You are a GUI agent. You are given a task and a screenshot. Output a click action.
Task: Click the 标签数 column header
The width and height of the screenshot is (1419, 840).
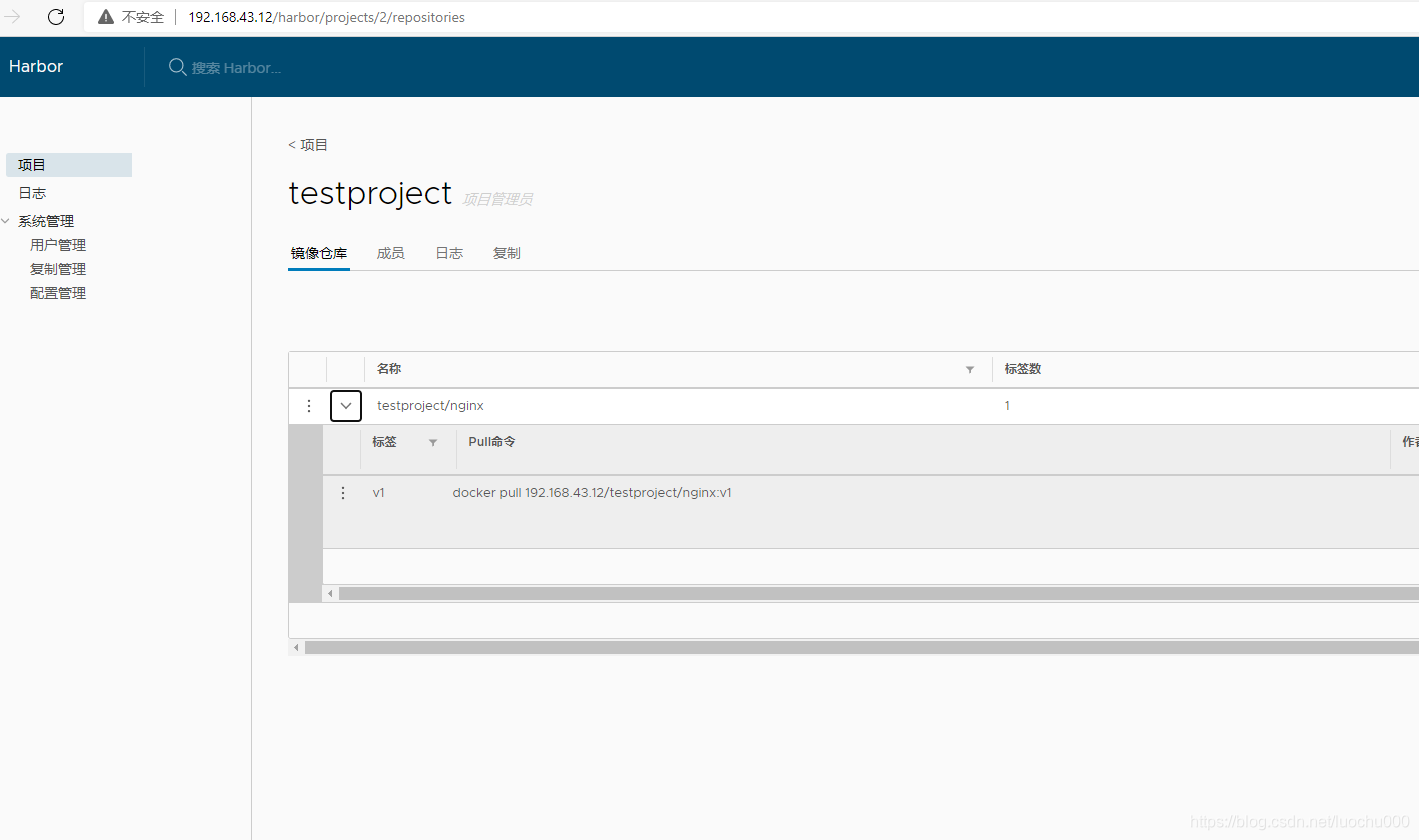[x=1023, y=369]
